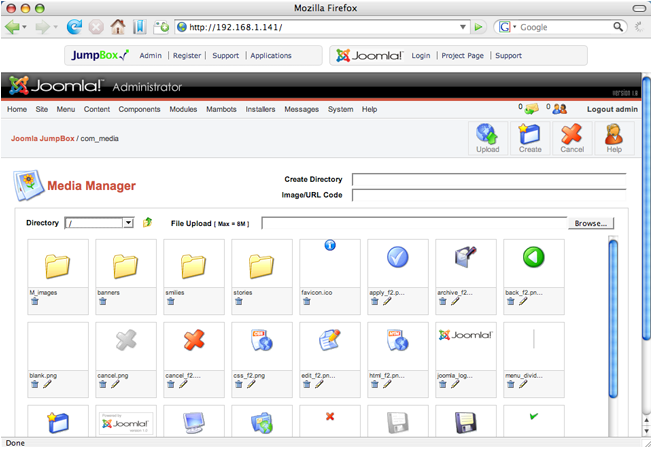This screenshot has height=449, width=652.
Task: Click the browser Home icon
Action: click(x=118, y=27)
